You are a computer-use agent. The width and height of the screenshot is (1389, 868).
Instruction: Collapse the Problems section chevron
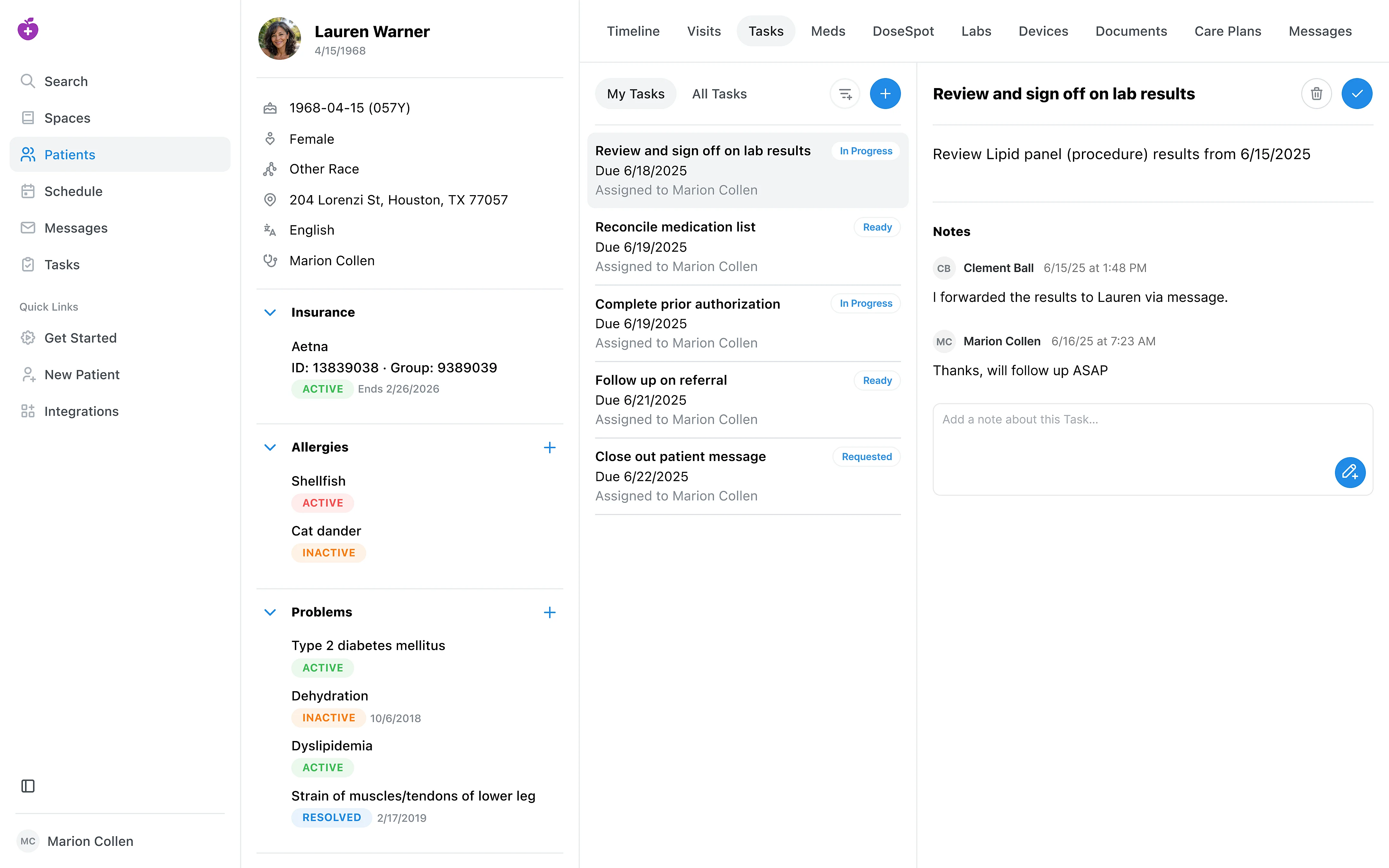point(270,612)
